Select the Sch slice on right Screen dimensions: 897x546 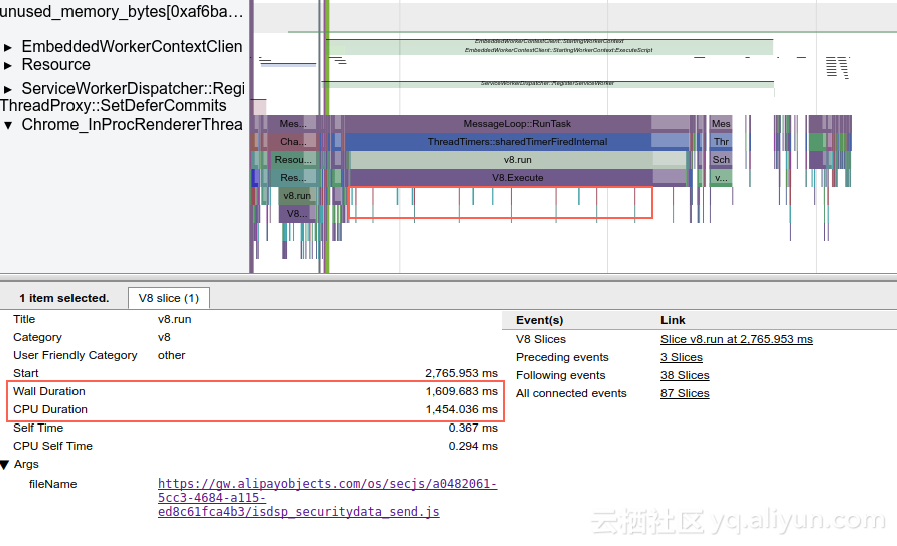click(721, 160)
